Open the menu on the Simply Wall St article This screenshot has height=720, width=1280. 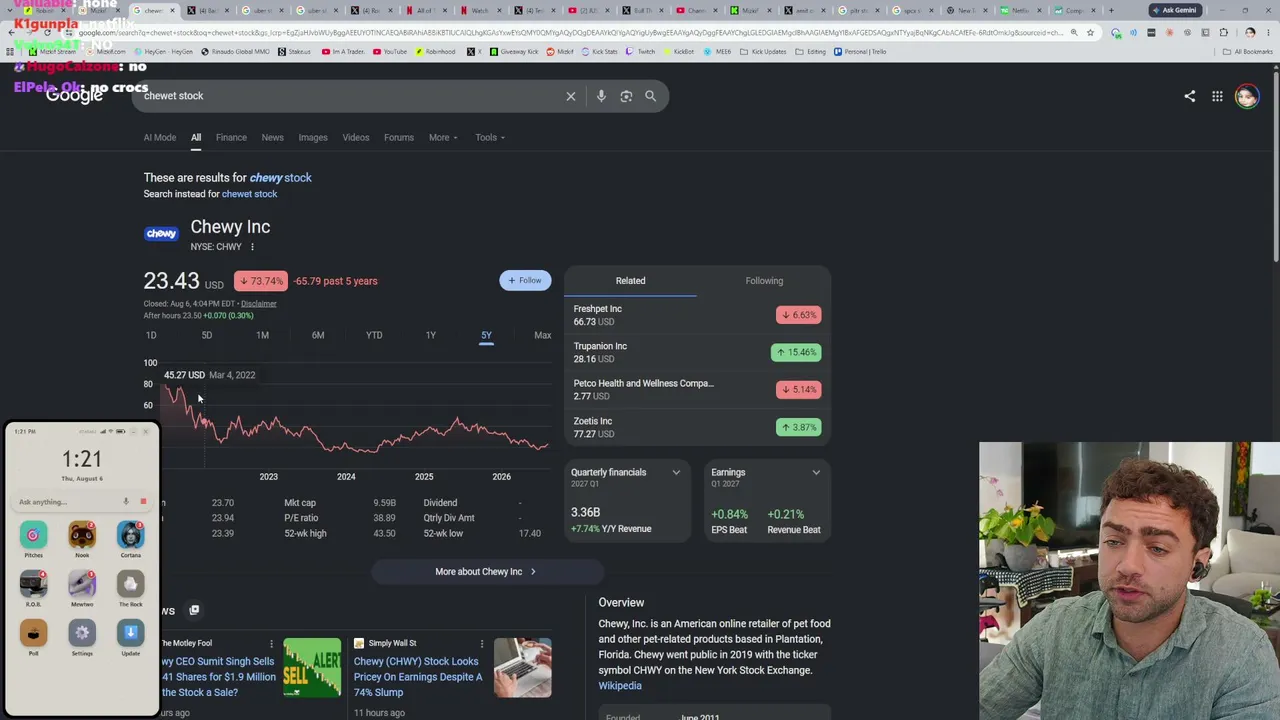tap(481, 643)
